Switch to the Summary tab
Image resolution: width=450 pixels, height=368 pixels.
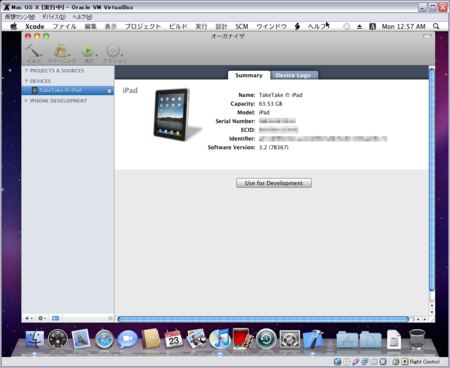[249, 75]
